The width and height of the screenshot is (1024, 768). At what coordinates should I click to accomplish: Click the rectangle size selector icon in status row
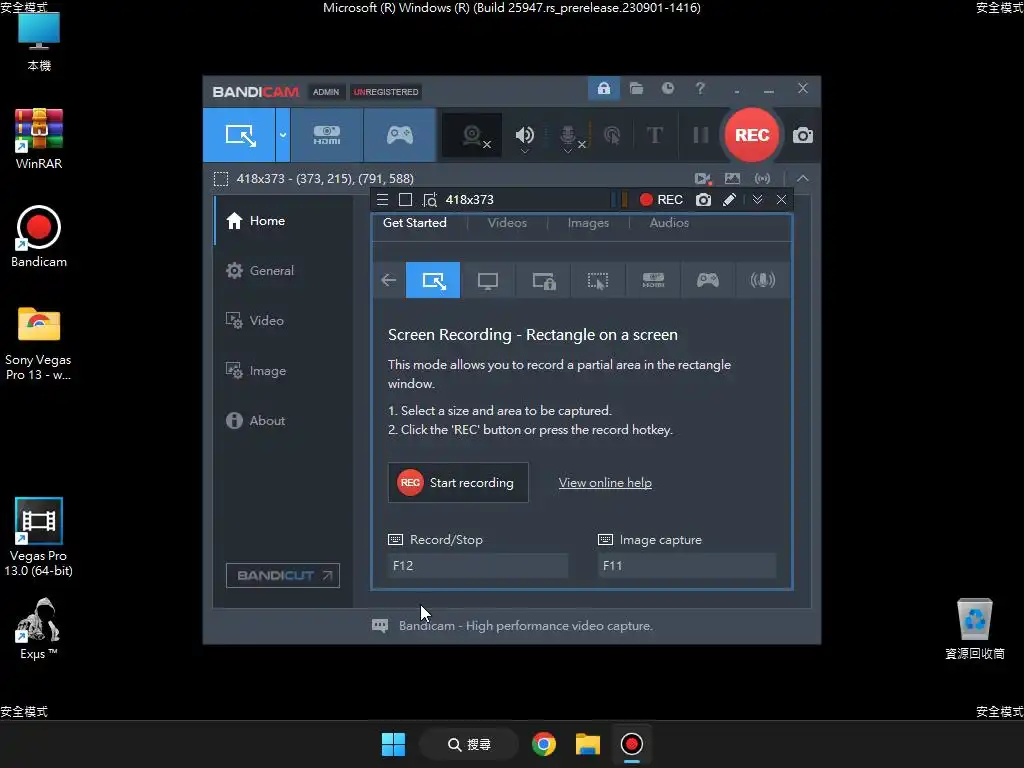coord(221,179)
